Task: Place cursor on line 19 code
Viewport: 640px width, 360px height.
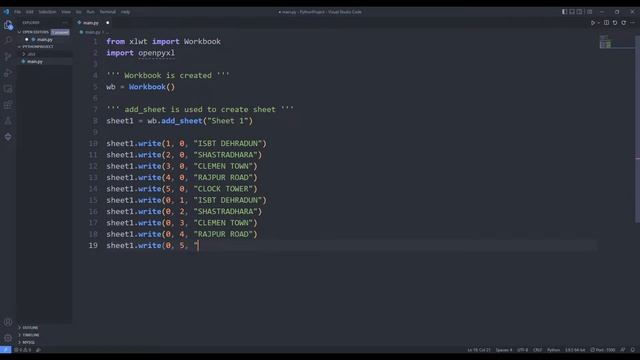Action: pos(152,245)
